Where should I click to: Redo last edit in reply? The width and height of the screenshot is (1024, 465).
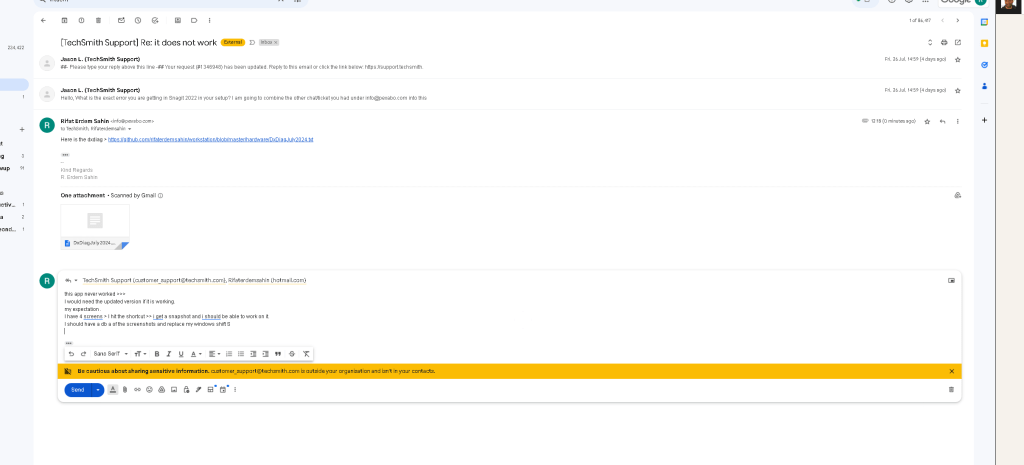tap(83, 354)
